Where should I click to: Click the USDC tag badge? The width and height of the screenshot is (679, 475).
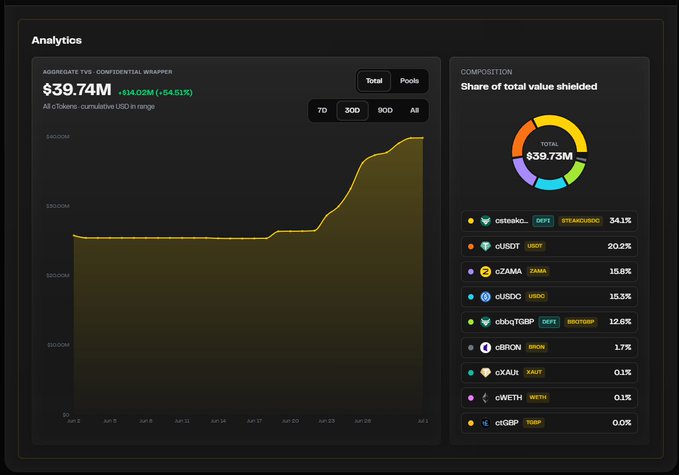(x=537, y=296)
